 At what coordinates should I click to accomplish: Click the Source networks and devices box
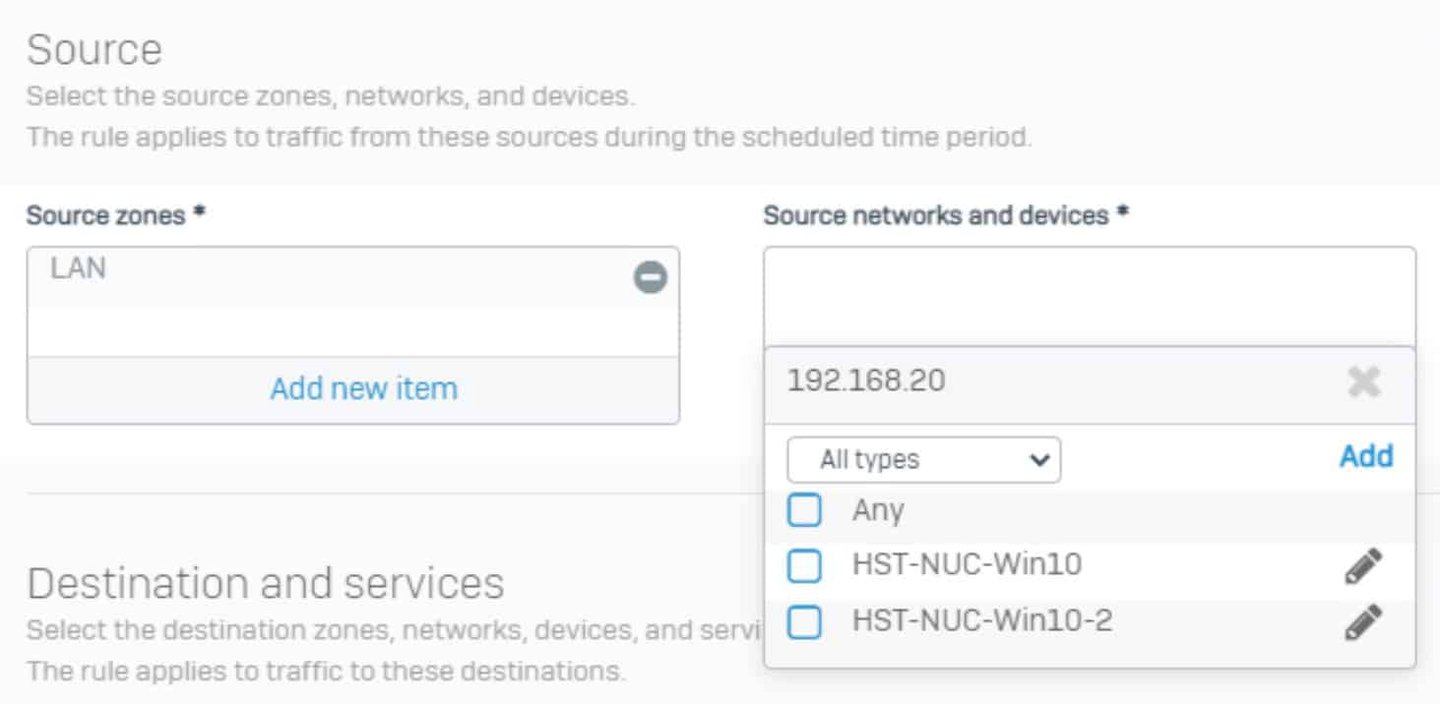1090,296
